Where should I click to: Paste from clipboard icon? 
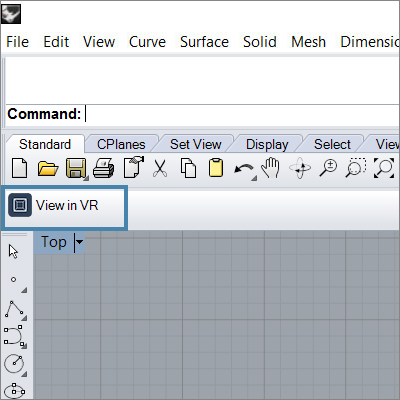coord(216,168)
